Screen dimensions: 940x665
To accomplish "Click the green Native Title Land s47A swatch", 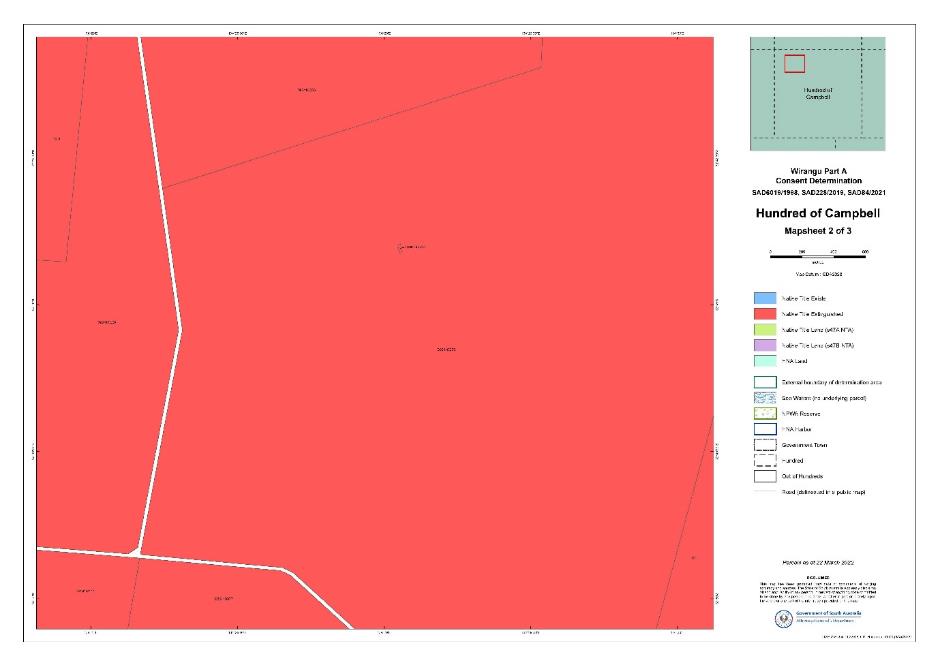I will pyautogui.click(x=765, y=329).
